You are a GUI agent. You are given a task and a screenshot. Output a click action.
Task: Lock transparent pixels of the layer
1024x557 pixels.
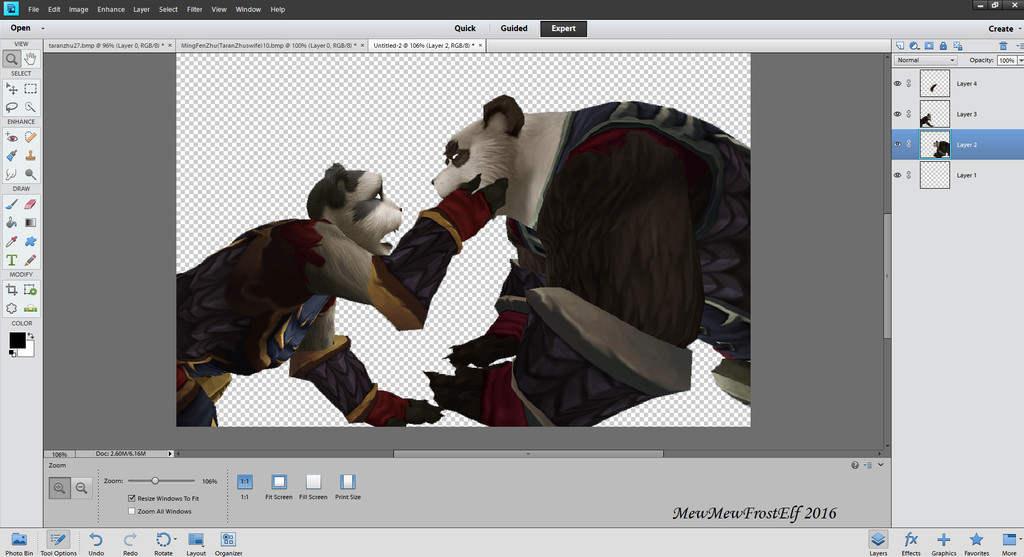click(958, 46)
